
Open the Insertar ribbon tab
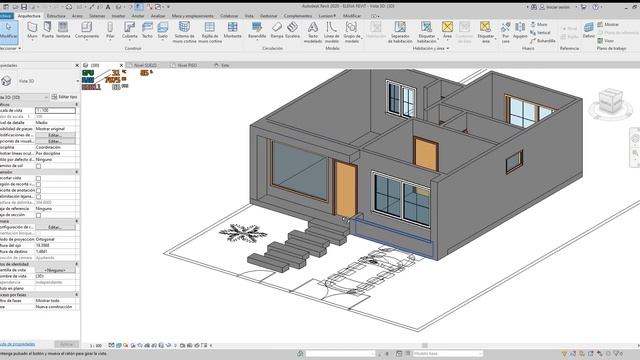118,16
